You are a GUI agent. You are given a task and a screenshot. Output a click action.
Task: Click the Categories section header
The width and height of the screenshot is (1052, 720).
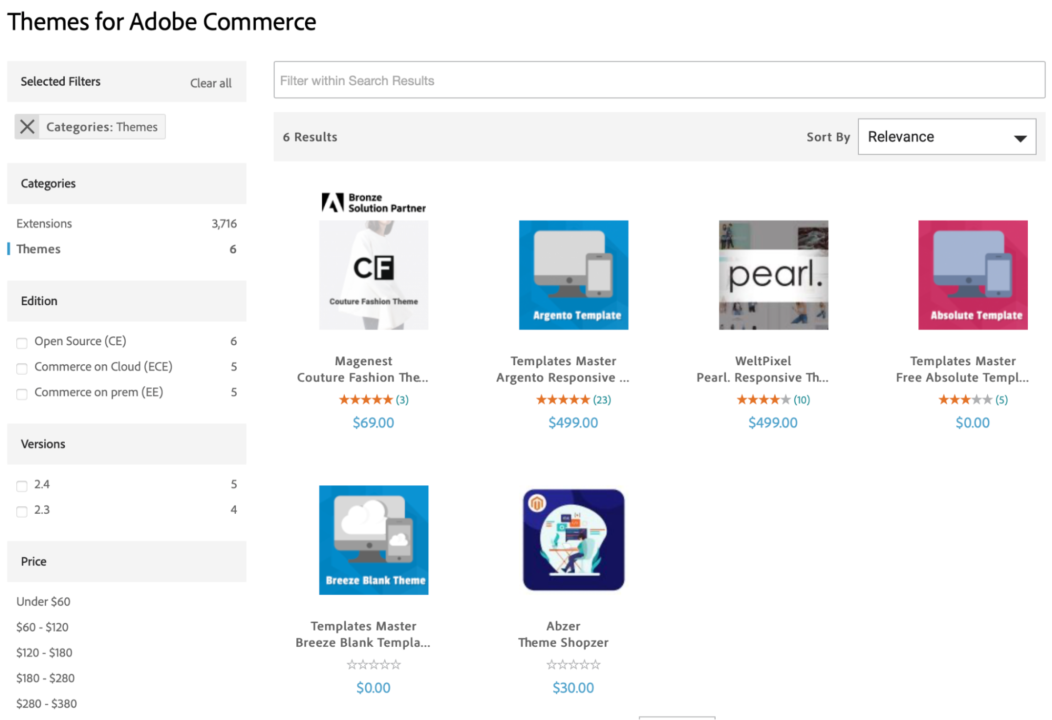[x=127, y=183]
